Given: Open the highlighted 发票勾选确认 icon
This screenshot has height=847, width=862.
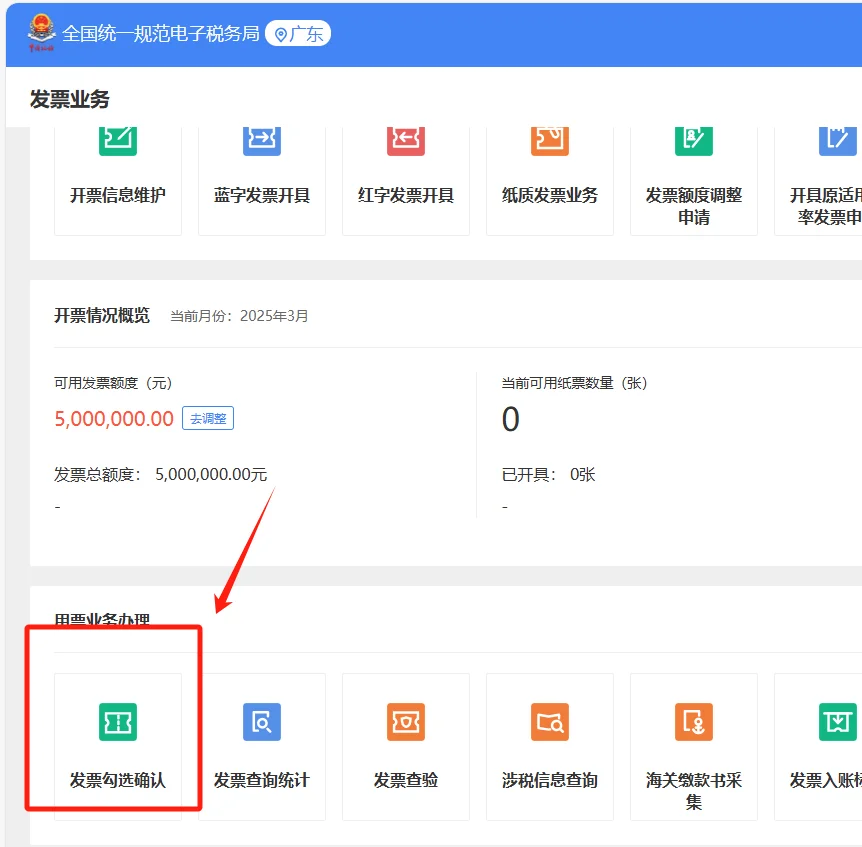Looking at the screenshot, I should point(117,745).
